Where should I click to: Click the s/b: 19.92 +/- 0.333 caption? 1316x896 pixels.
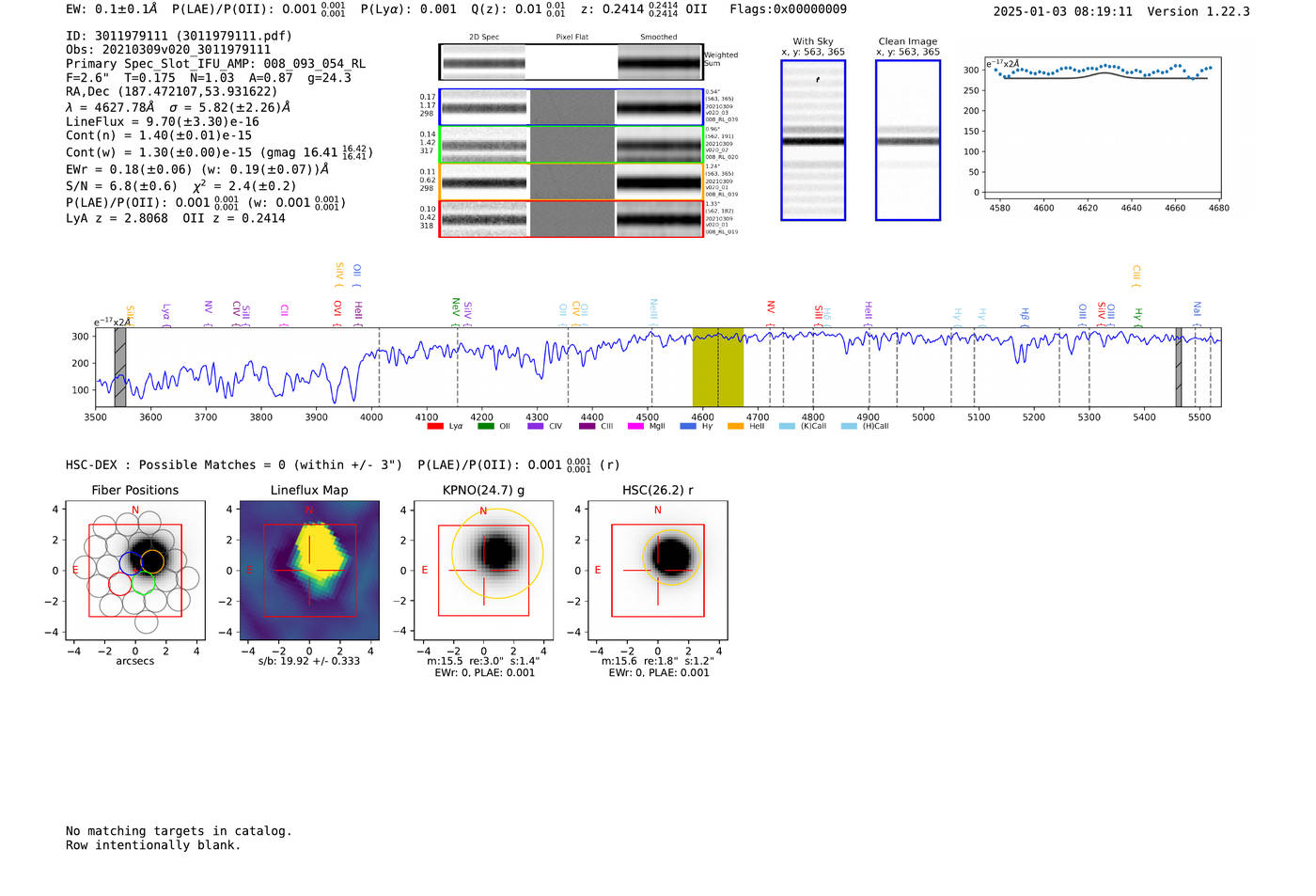(309, 661)
